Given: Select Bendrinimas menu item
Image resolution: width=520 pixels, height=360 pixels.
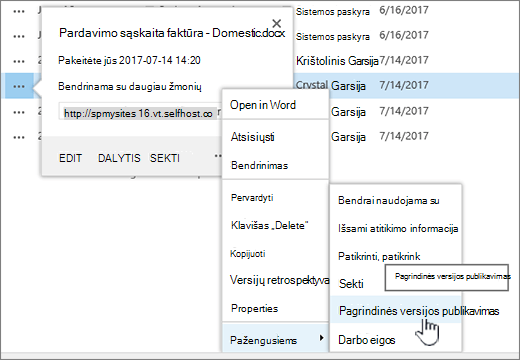Looking at the screenshot, I should (275, 165).
